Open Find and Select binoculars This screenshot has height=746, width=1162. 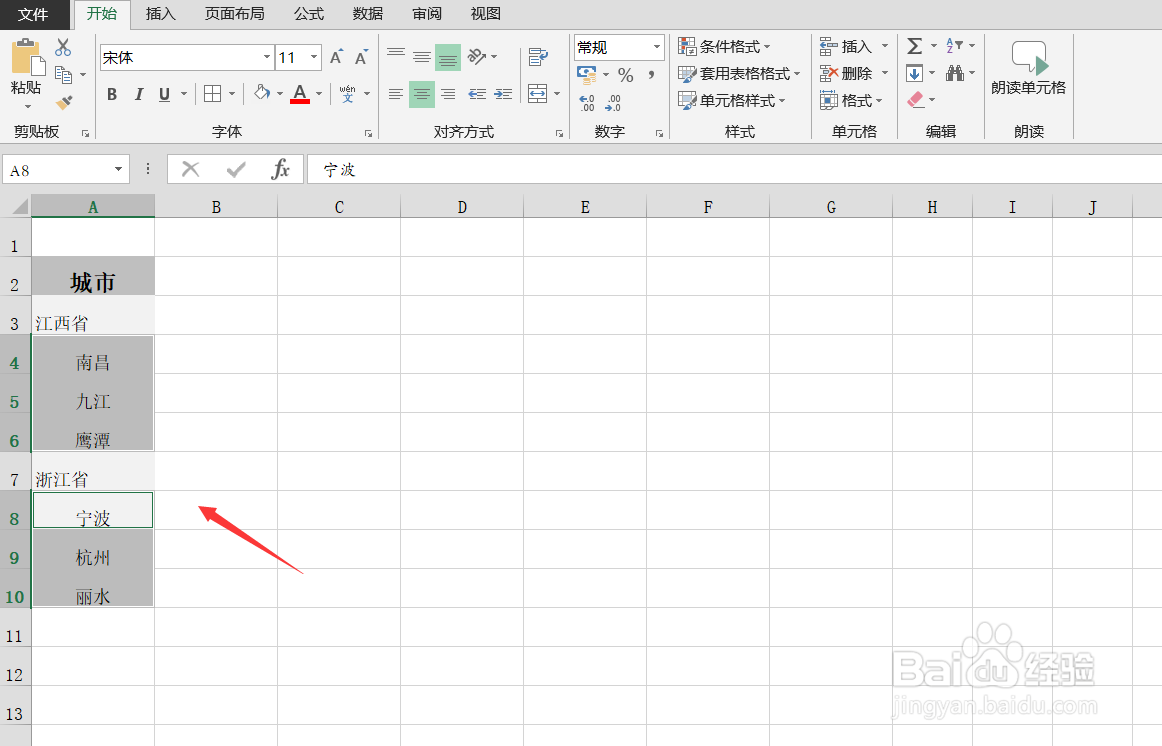click(x=954, y=73)
